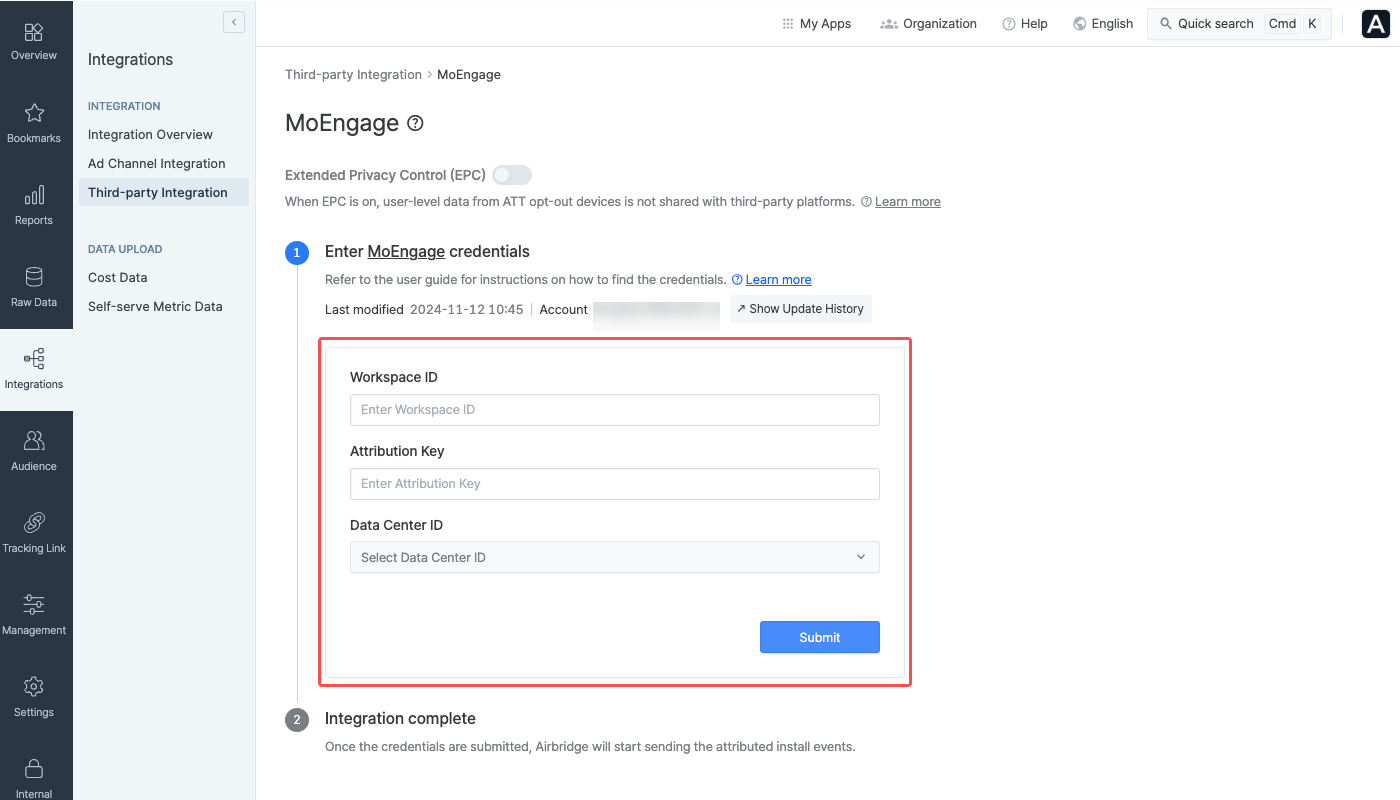The width and height of the screenshot is (1400, 800).
Task: Open the My Apps grid menu
Action: point(816,24)
